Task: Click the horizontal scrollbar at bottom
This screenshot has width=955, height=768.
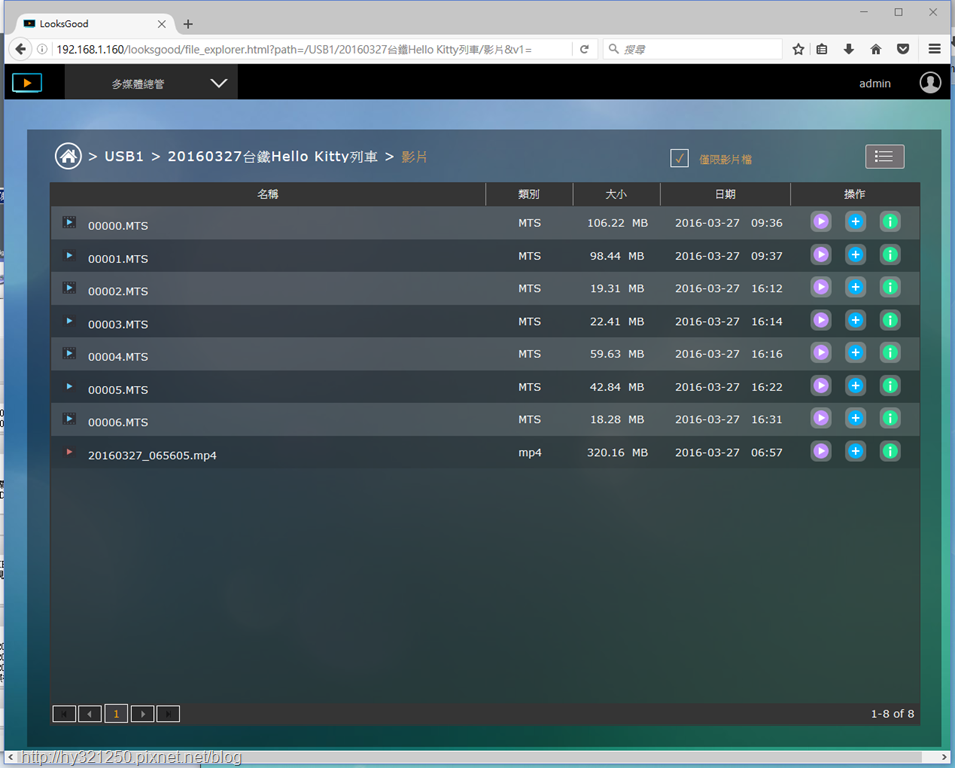Action: click(x=478, y=757)
